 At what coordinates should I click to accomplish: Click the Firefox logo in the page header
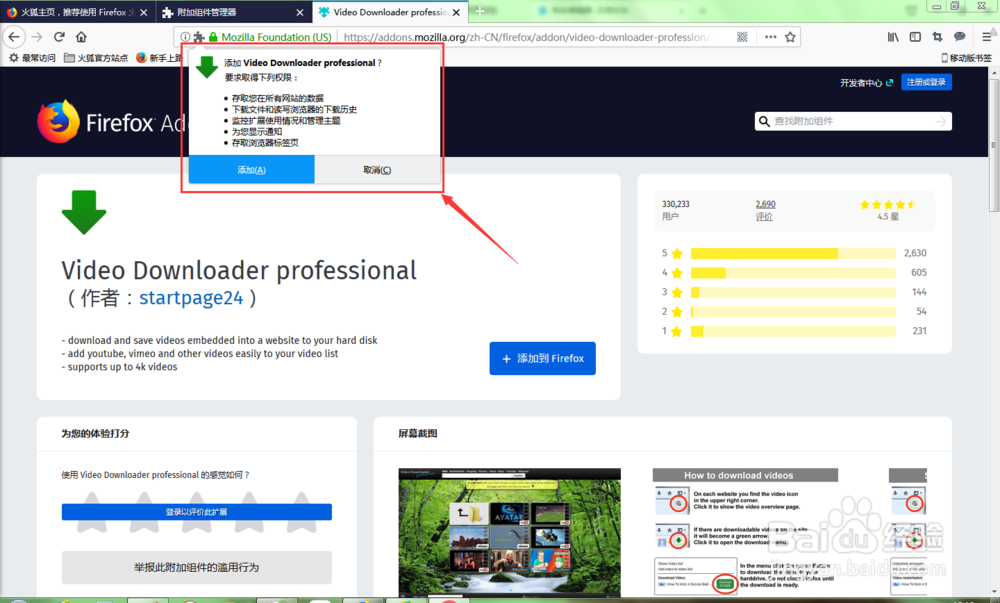(59, 121)
